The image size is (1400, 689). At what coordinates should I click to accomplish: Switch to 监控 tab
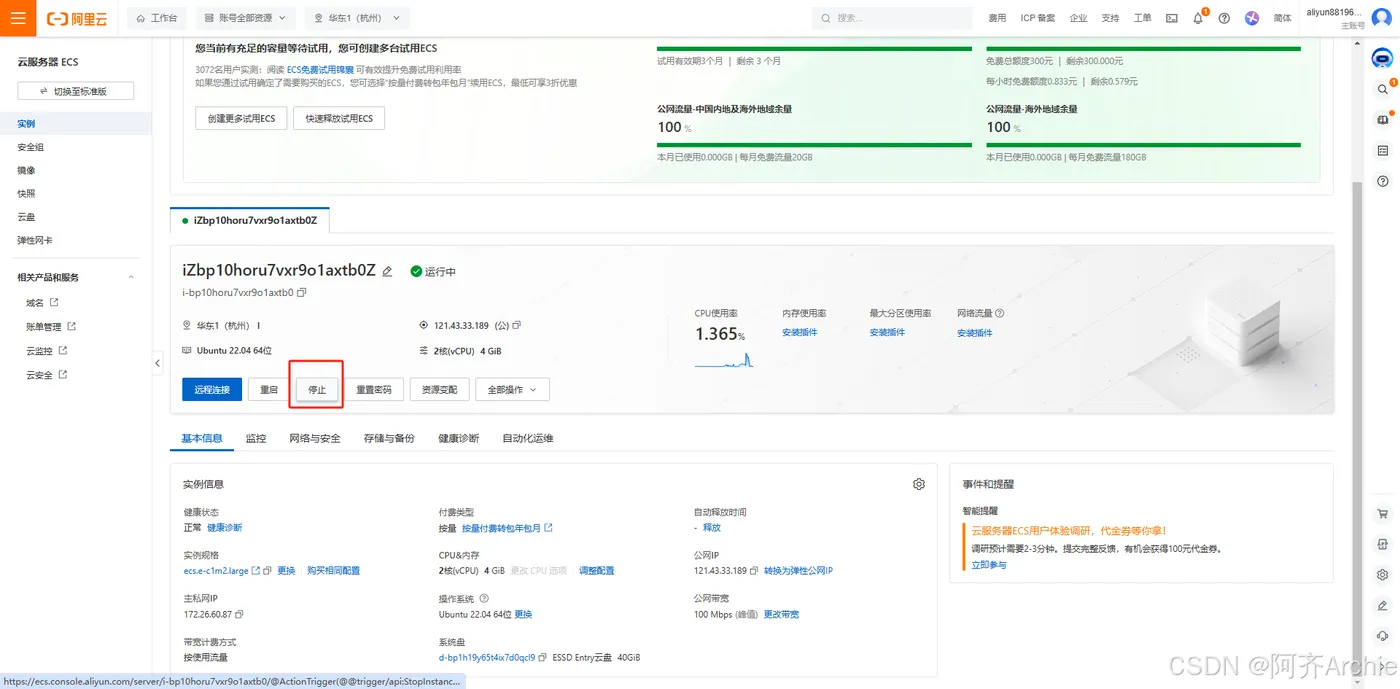[256, 438]
